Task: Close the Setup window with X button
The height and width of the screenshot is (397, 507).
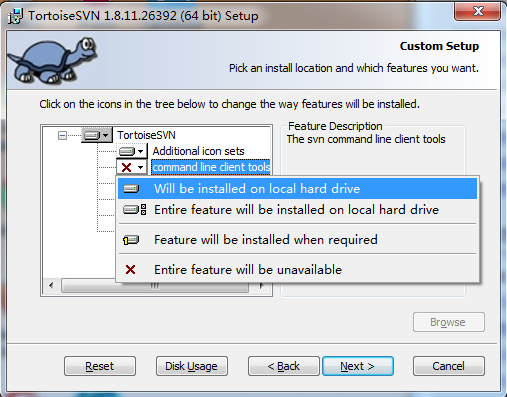Action: (477, 11)
